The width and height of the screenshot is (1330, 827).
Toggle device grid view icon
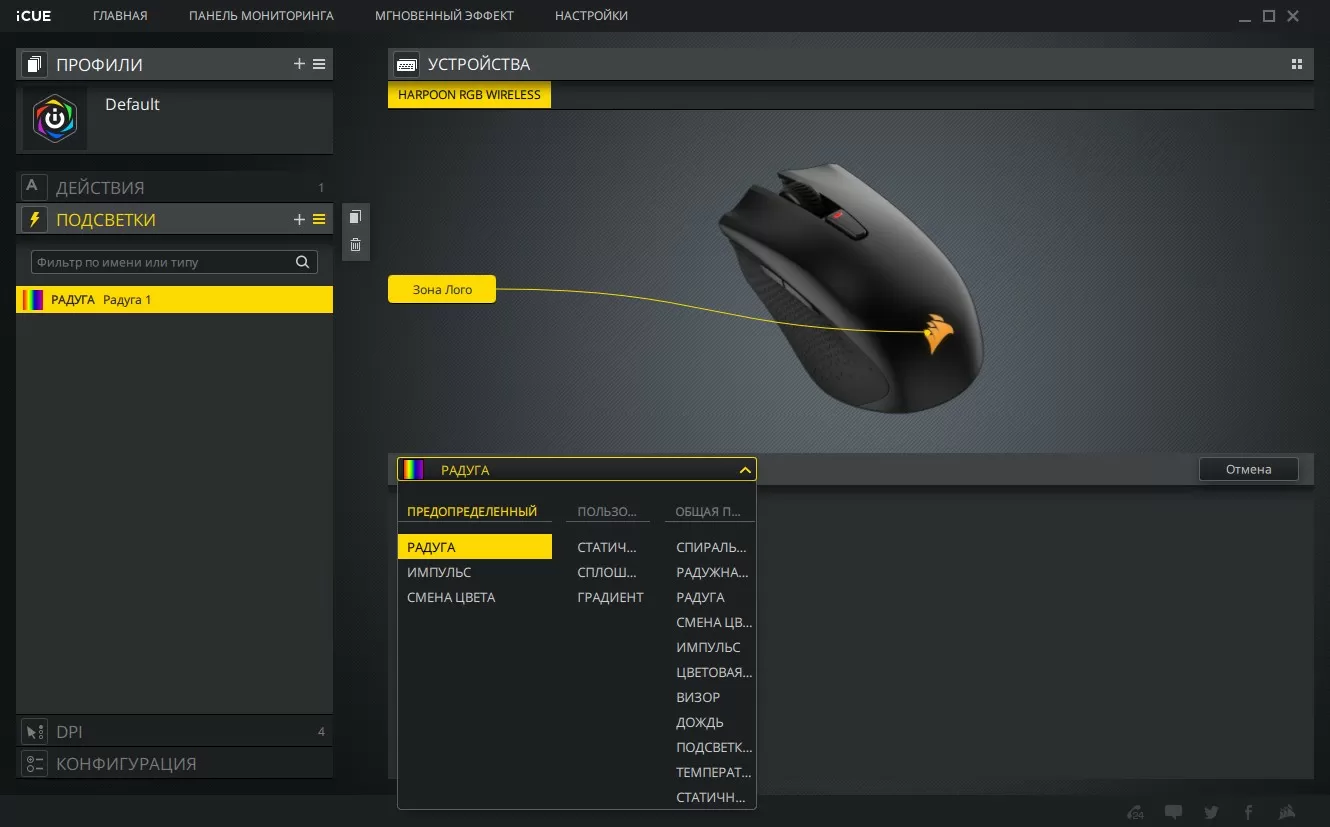point(1297,64)
